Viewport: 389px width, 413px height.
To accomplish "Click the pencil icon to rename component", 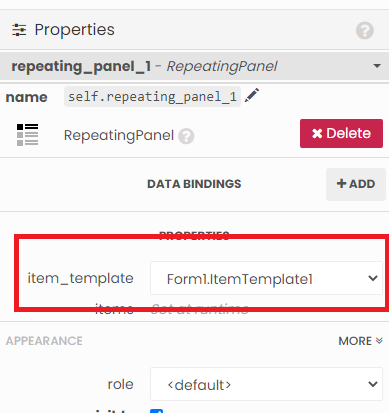I will click(252, 96).
